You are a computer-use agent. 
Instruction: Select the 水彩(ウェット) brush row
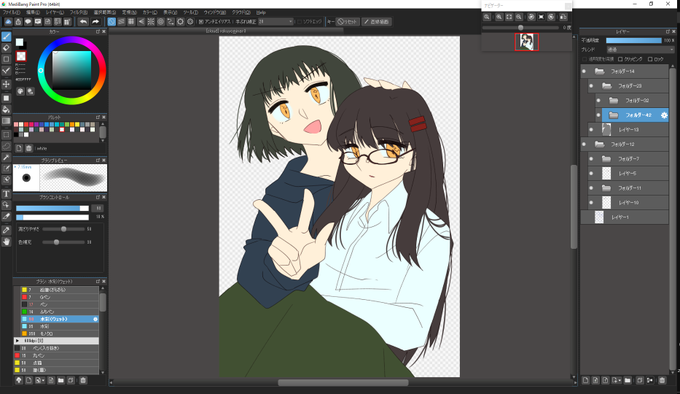tap(60, 319)
